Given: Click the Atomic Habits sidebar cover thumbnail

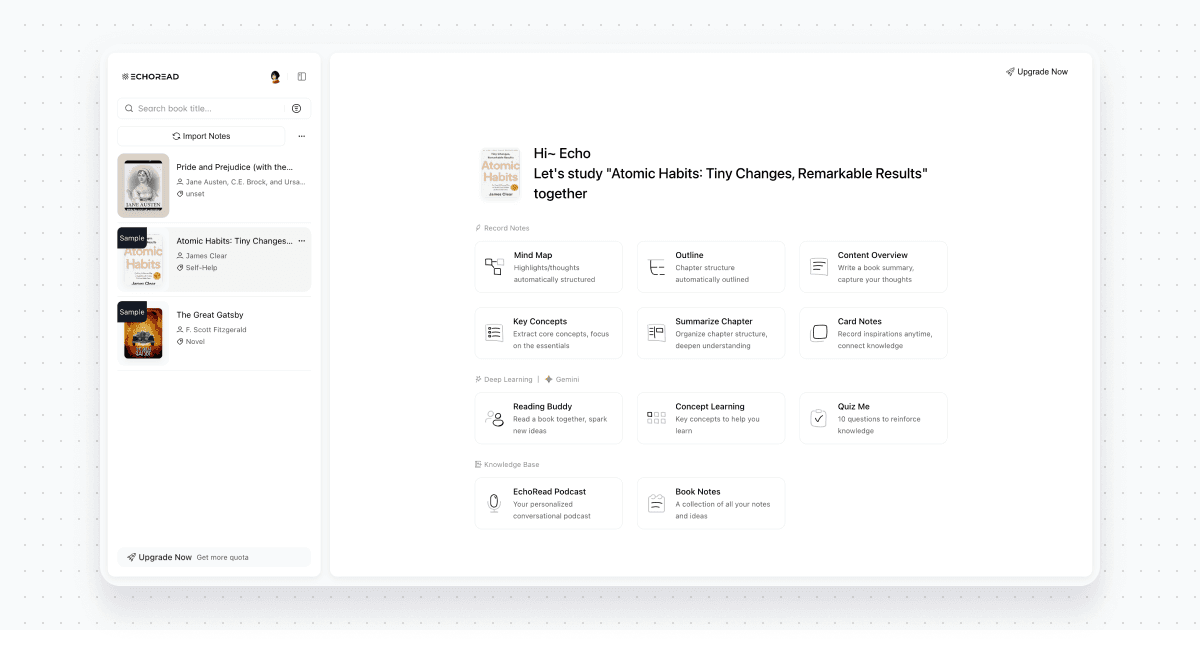Looking at the screenshot, I should pos(143,259).
